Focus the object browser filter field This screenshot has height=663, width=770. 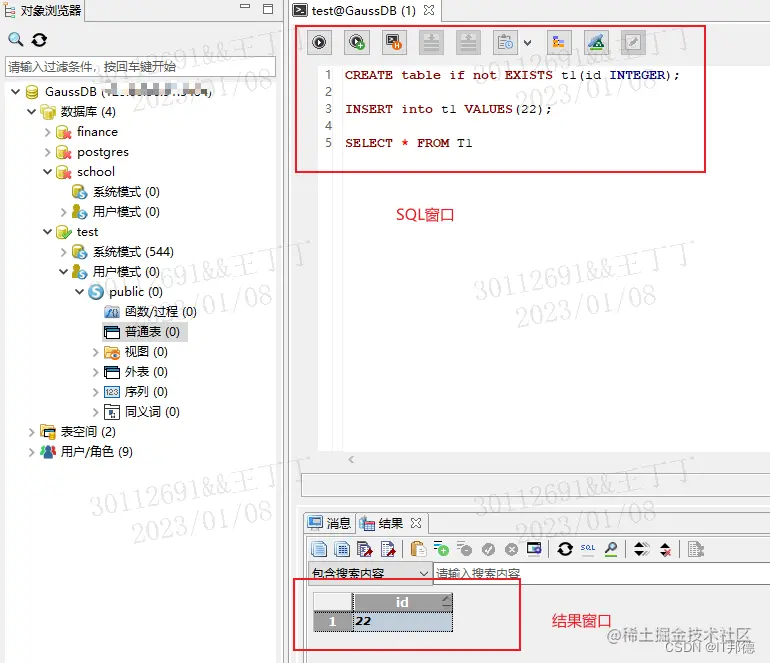[x=140, y=66]
